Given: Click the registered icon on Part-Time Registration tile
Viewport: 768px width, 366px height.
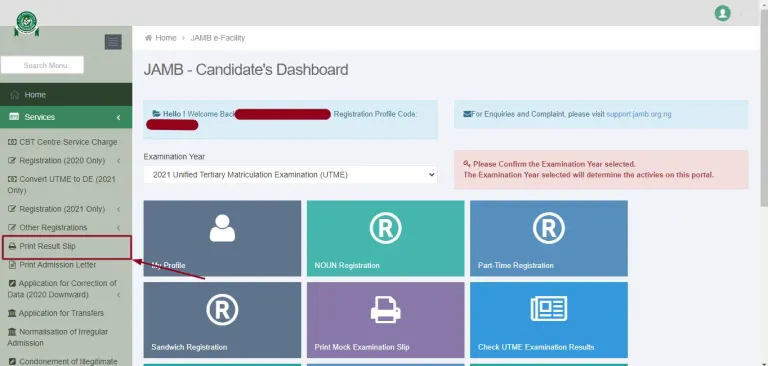Looking at the screenshot, I should [549, 228].
